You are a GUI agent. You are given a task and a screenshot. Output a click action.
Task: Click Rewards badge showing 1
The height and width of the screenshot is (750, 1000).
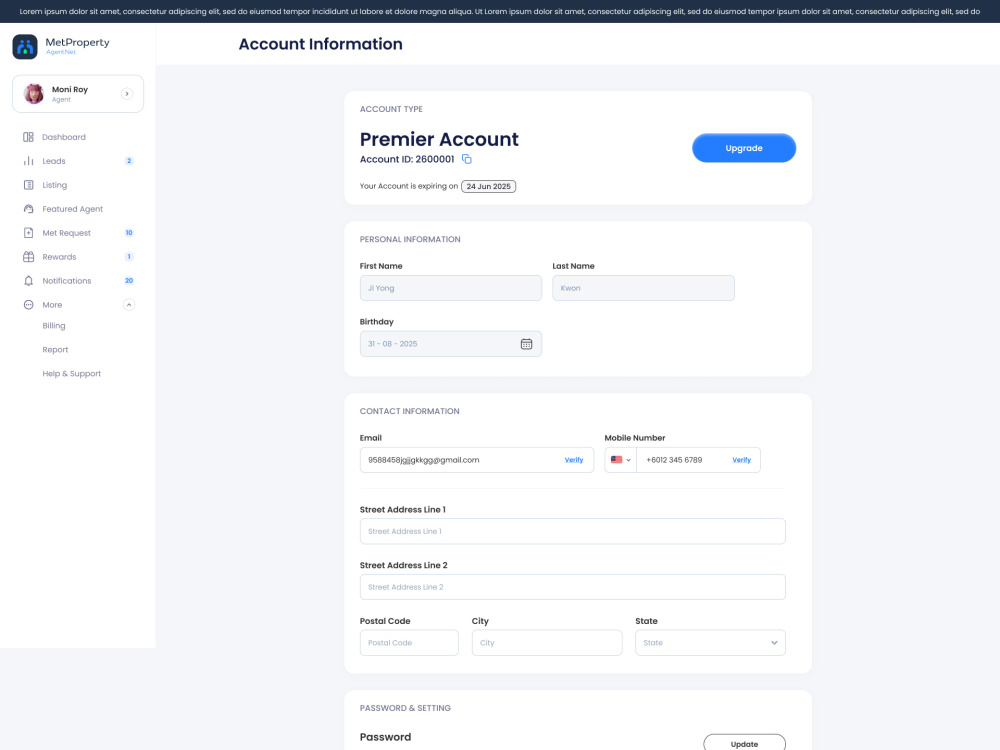click(129, 256)
